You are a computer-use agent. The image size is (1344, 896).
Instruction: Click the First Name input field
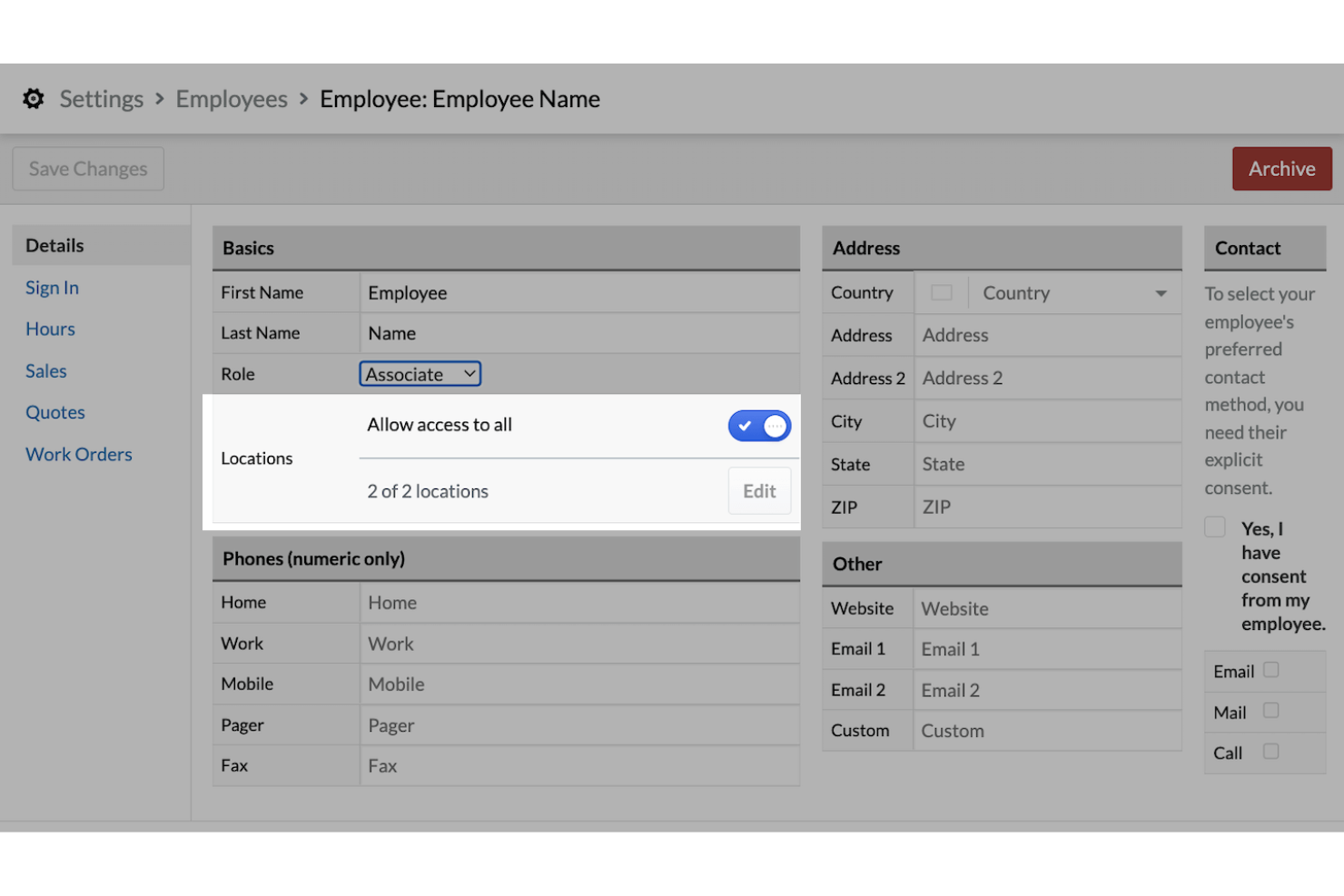pyautogui.click(x=578, y=293)
